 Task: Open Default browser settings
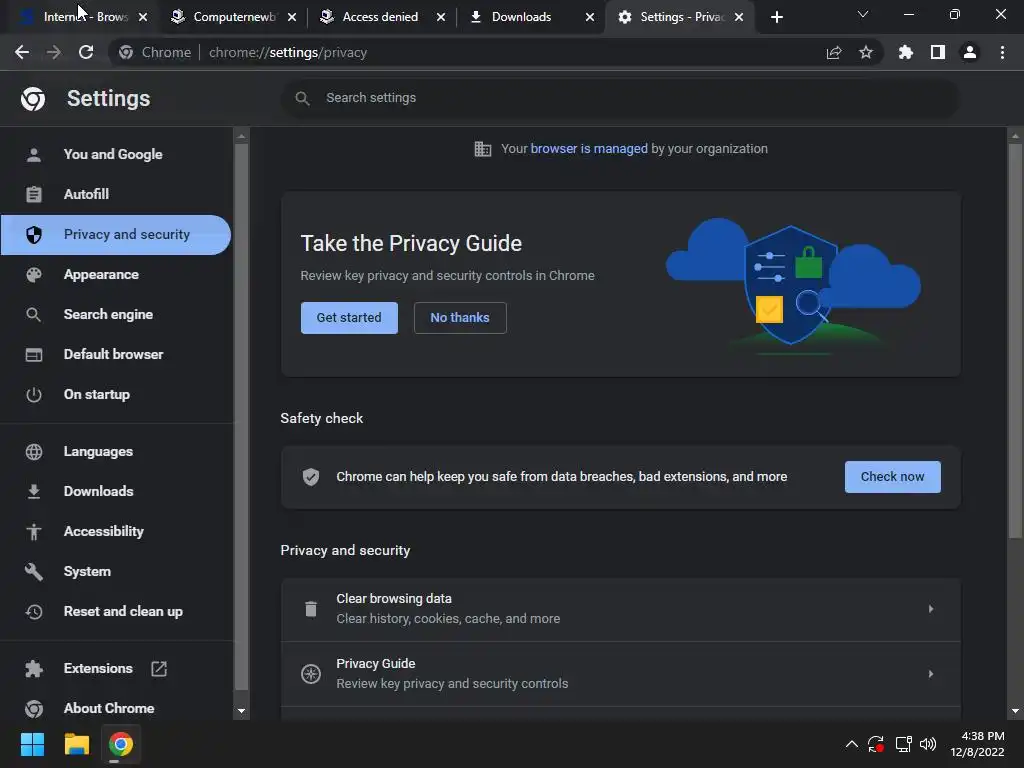(x=116, y=354)
